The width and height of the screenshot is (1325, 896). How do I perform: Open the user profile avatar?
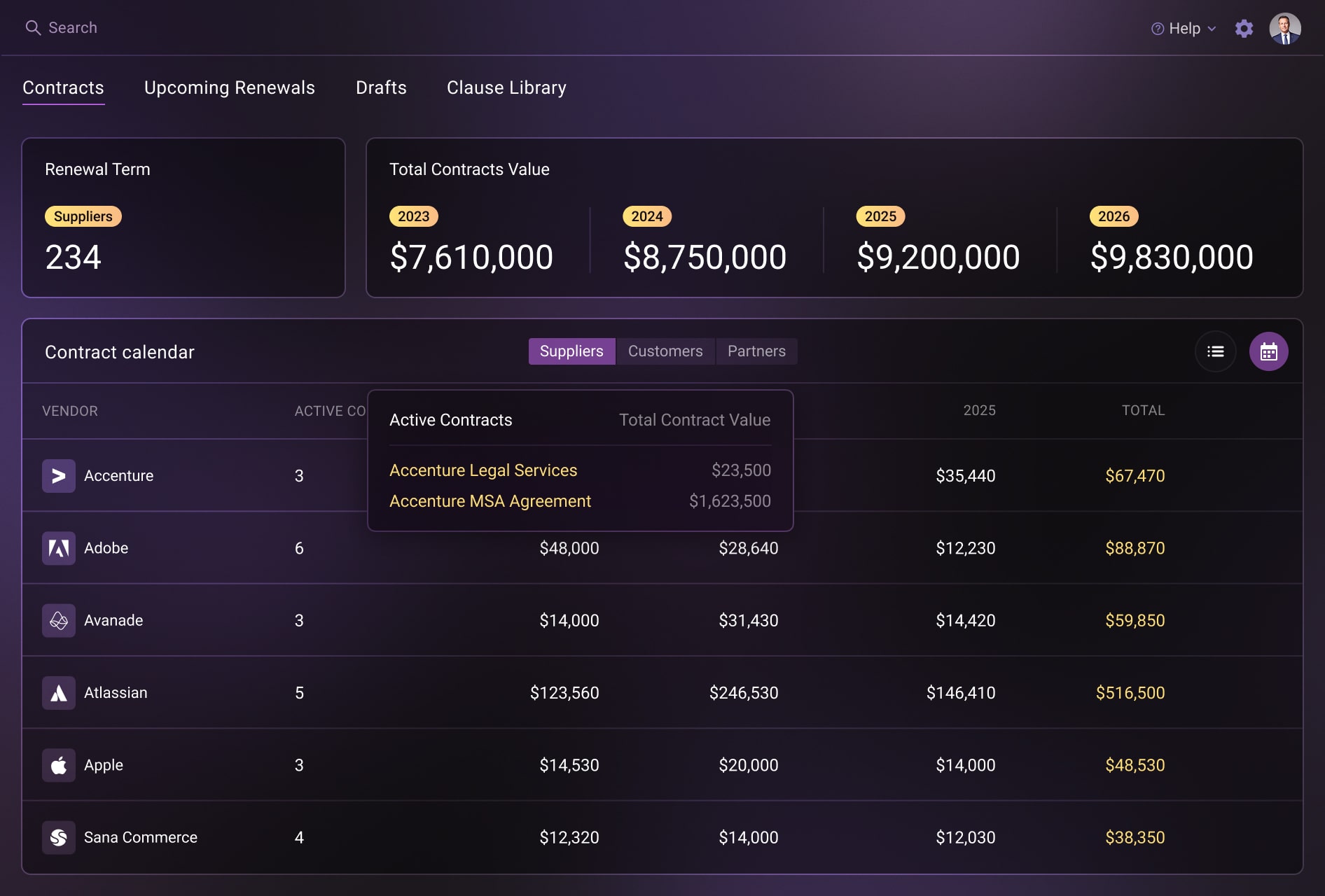[1284, 29]
